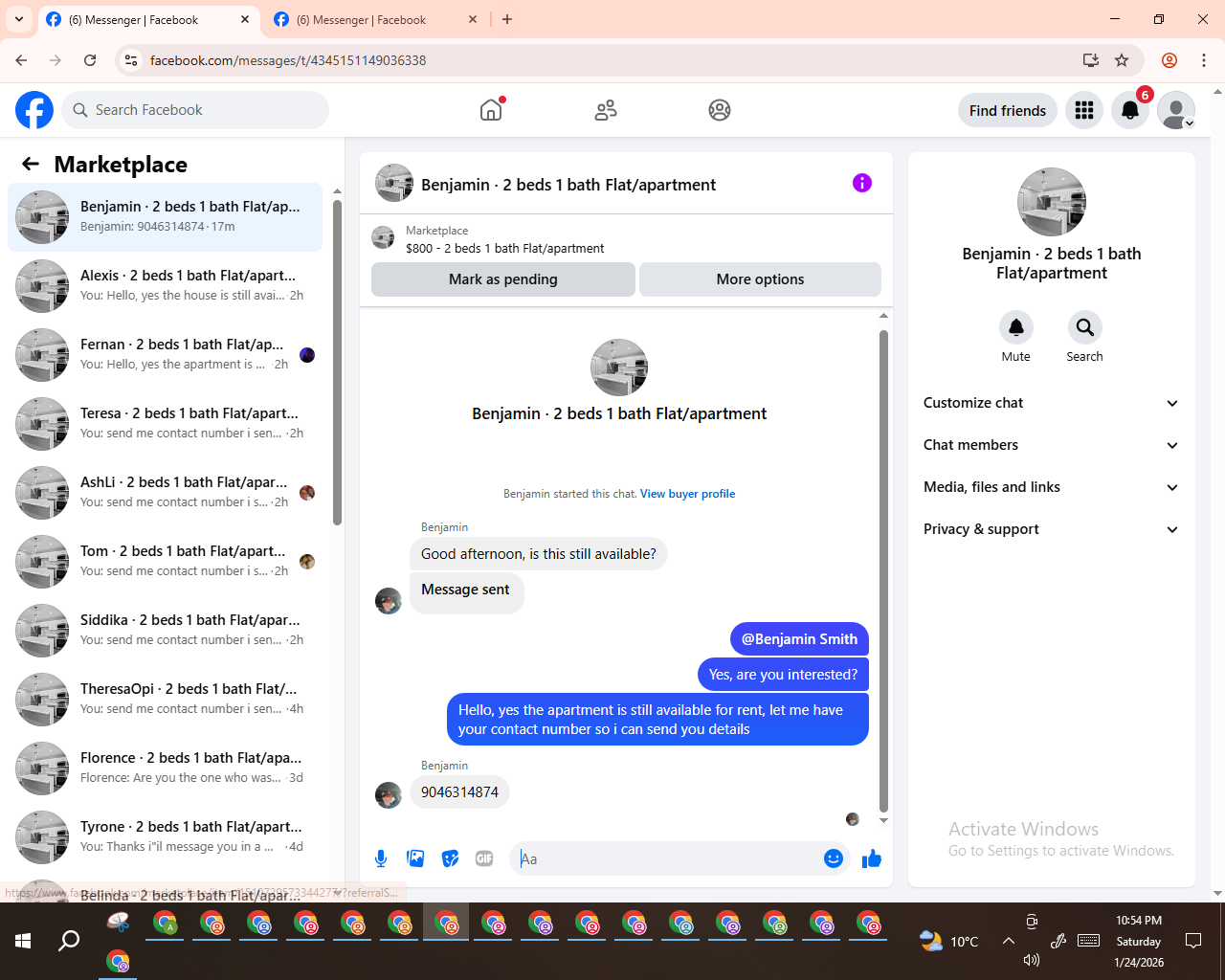Open the TheresaOpi conversation

point(165,699)
